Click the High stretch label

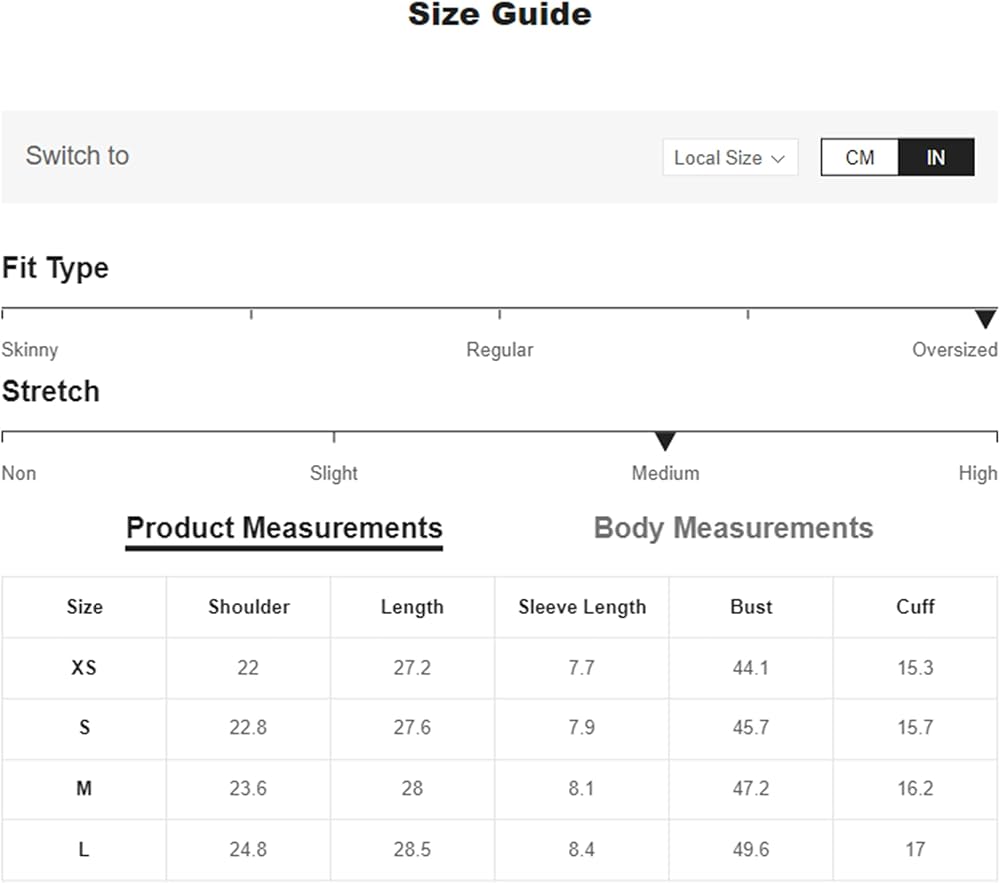[977, 473]
